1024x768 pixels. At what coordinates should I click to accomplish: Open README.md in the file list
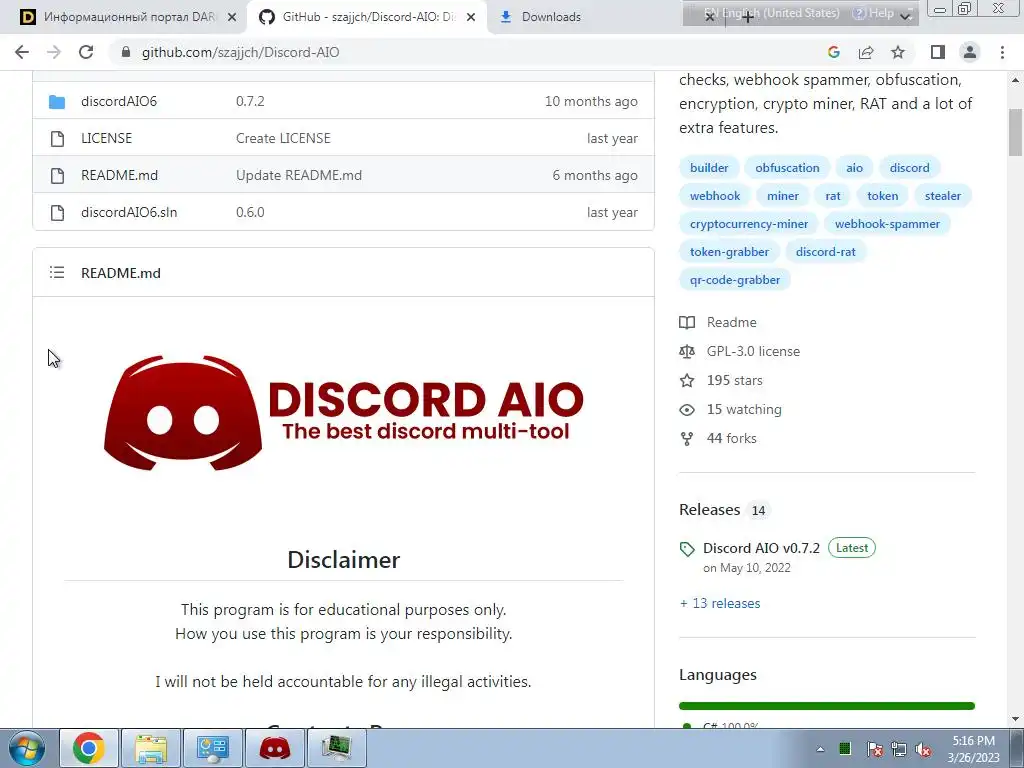tap(120, 175)
